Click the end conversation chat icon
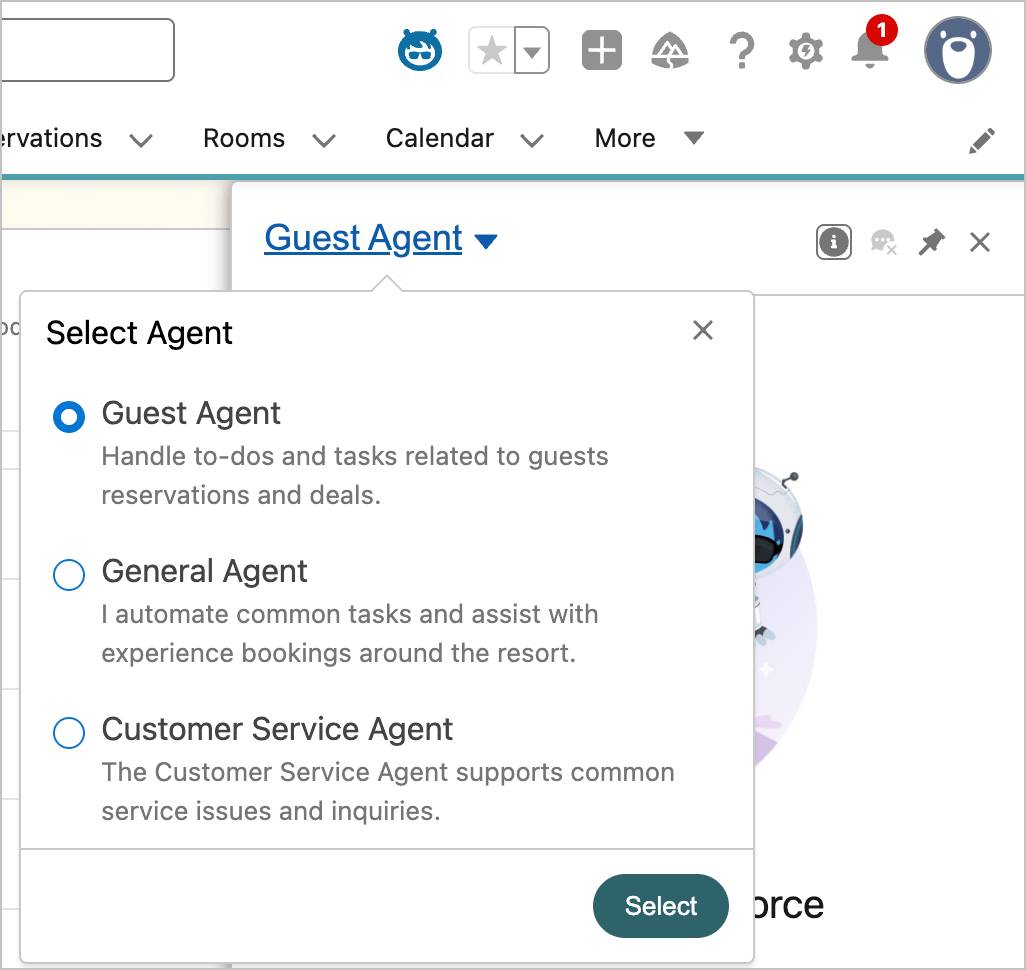The width and height of the screenshot is (1026, 970). (883, 242)
